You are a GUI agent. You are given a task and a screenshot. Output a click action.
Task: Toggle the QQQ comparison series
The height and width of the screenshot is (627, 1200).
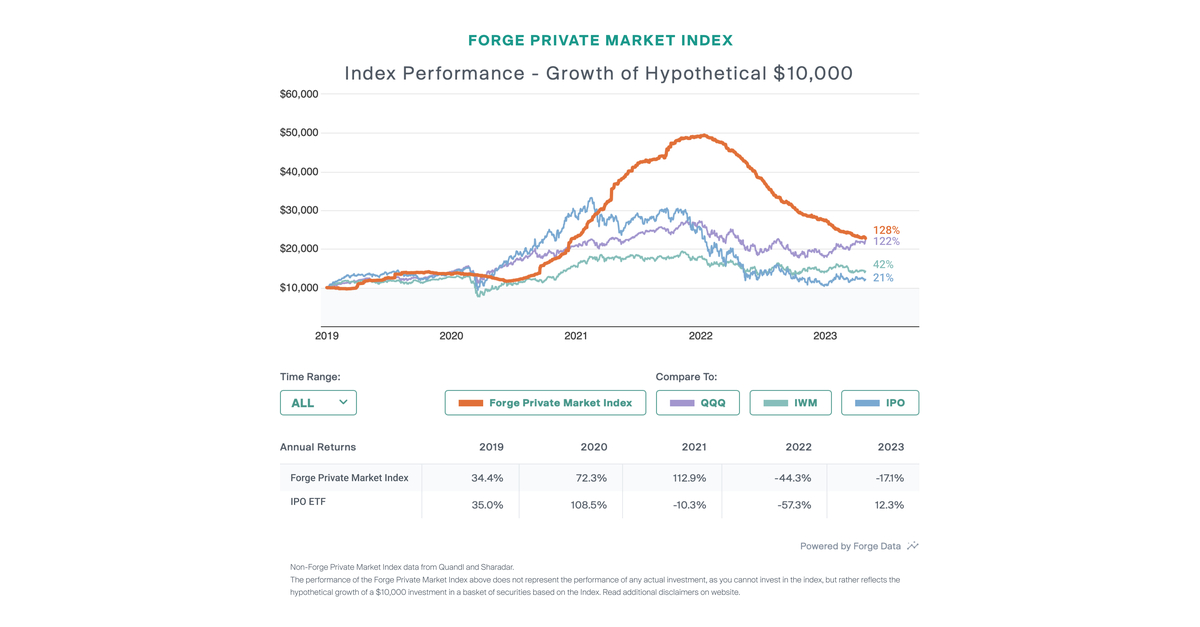697,402
